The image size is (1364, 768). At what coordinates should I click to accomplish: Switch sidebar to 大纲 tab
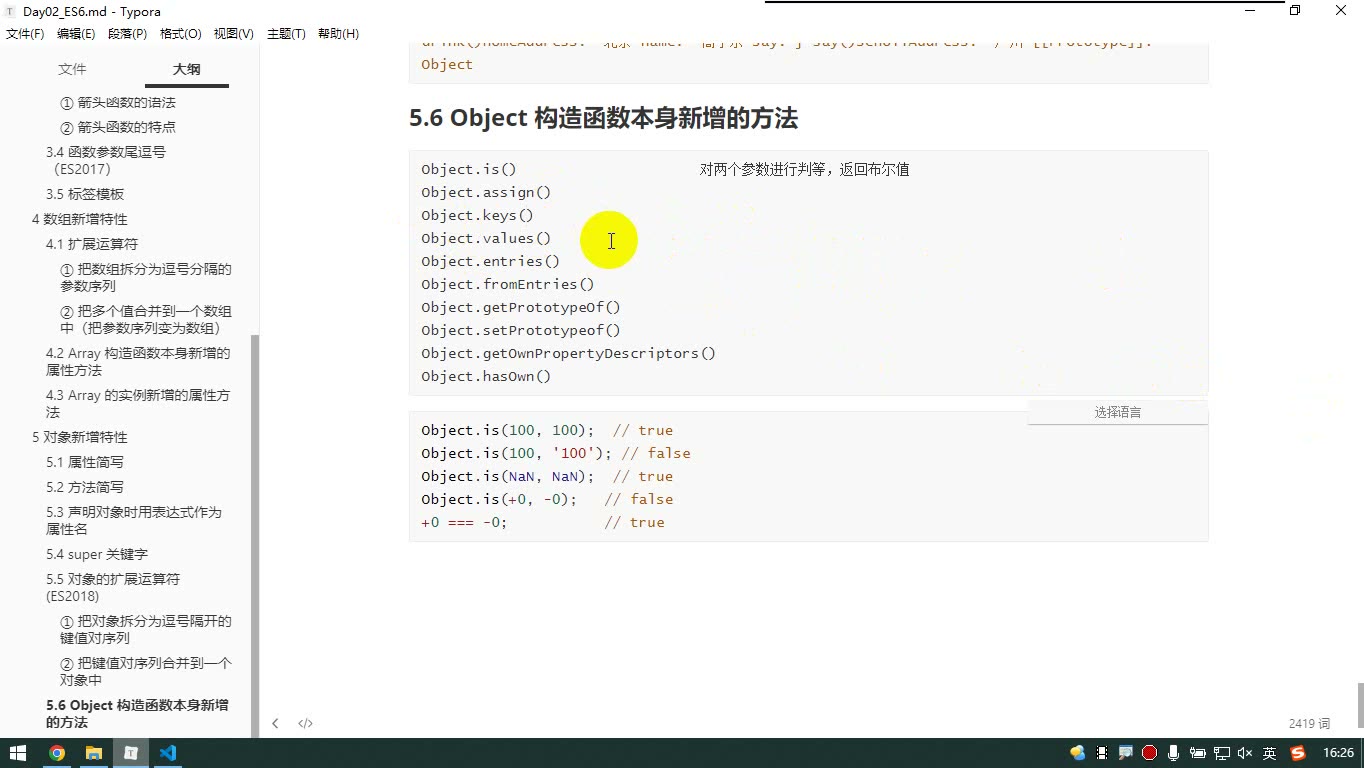point(186,69)
